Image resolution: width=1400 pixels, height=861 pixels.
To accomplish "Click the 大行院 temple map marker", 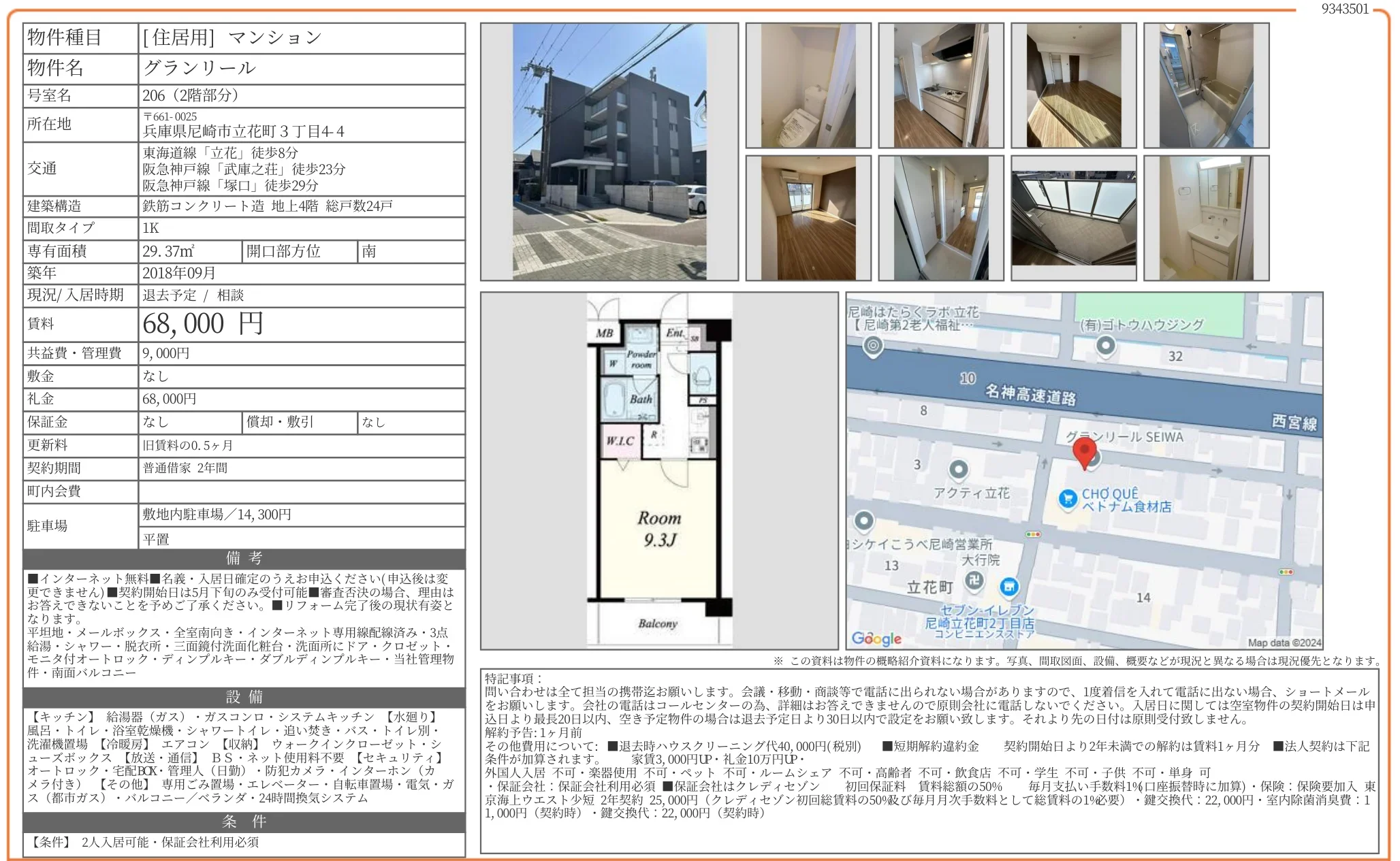I will click(x=974, y=581).
